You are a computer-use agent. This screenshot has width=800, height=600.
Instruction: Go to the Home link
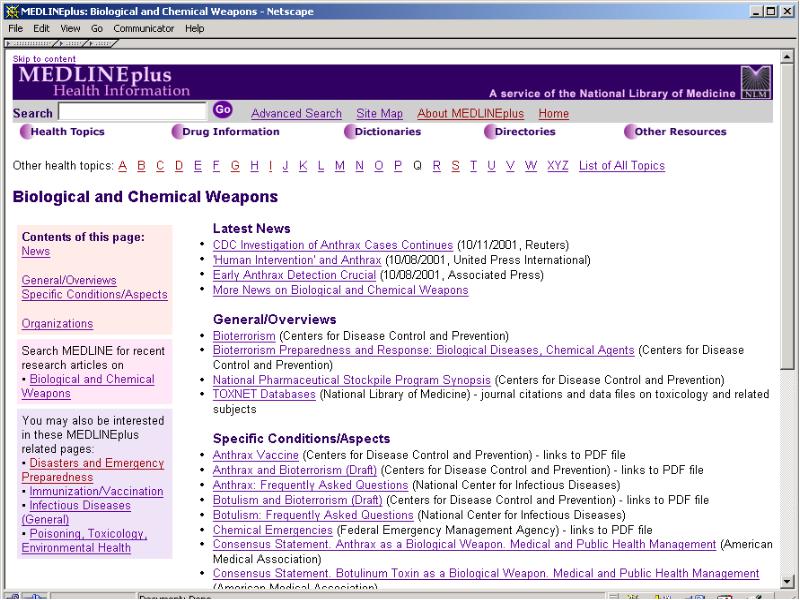tap(554, 114)
